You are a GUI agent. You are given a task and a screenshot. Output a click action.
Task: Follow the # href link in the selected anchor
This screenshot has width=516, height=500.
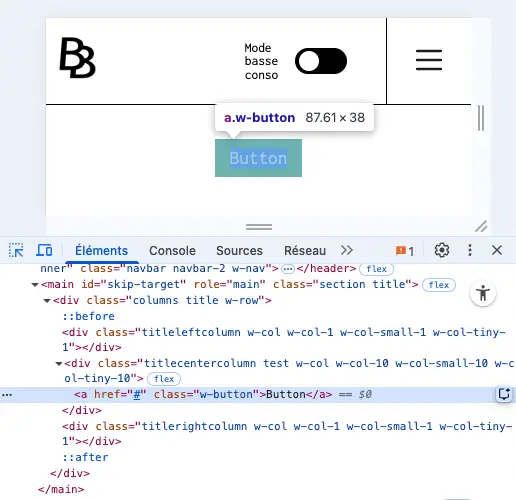[x=137, y=395]
